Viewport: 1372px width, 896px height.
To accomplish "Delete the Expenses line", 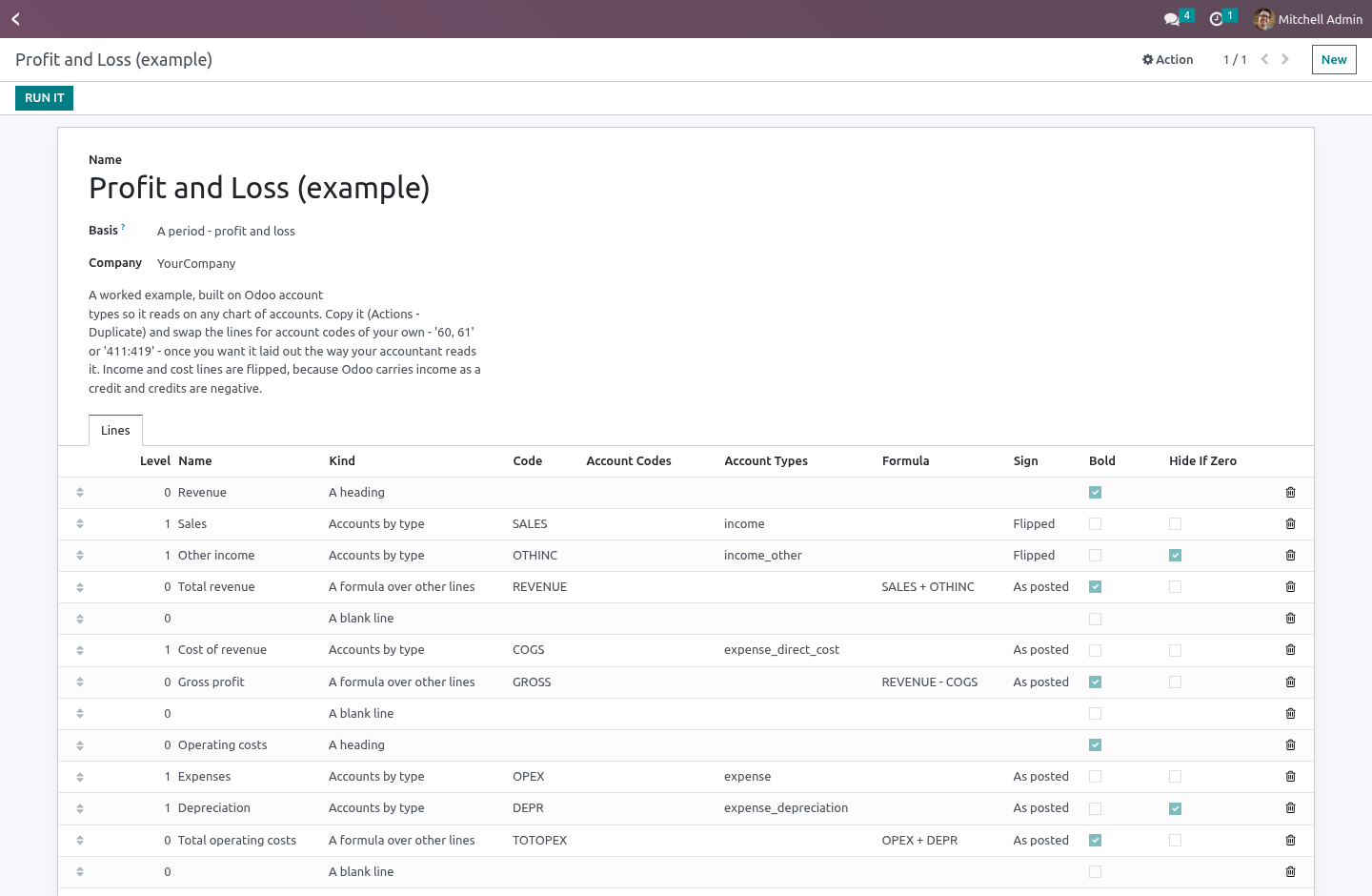I will [1290, 777].
